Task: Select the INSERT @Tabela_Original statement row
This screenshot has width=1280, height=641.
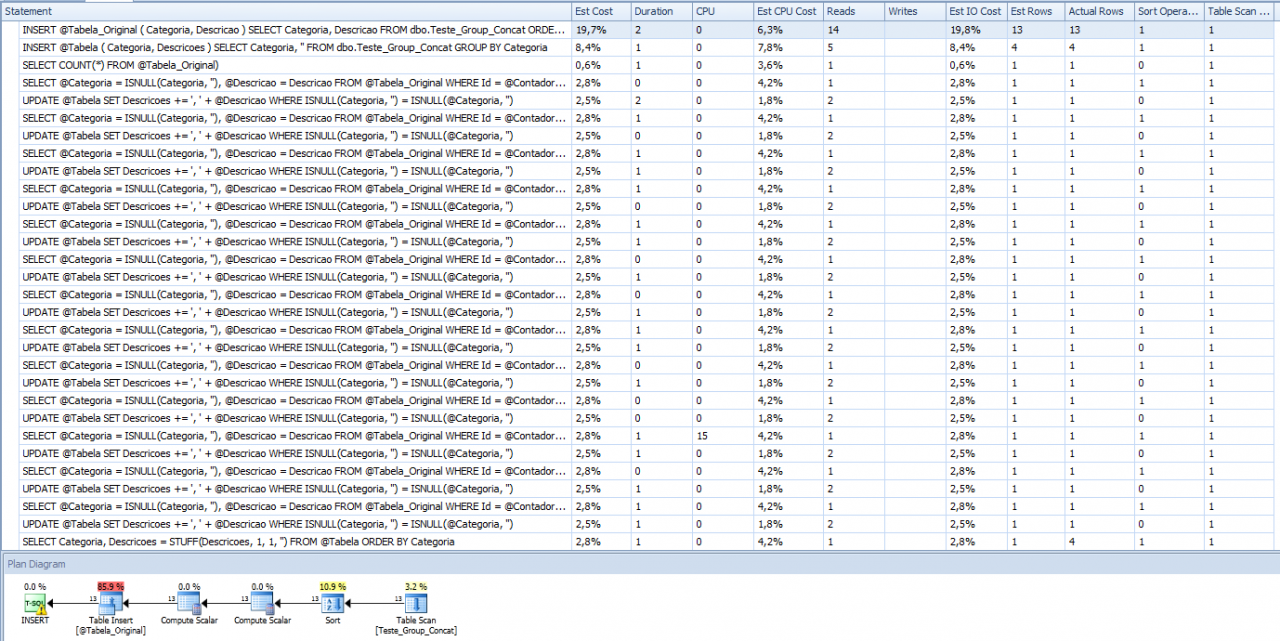Action: (x=294, y=30)
